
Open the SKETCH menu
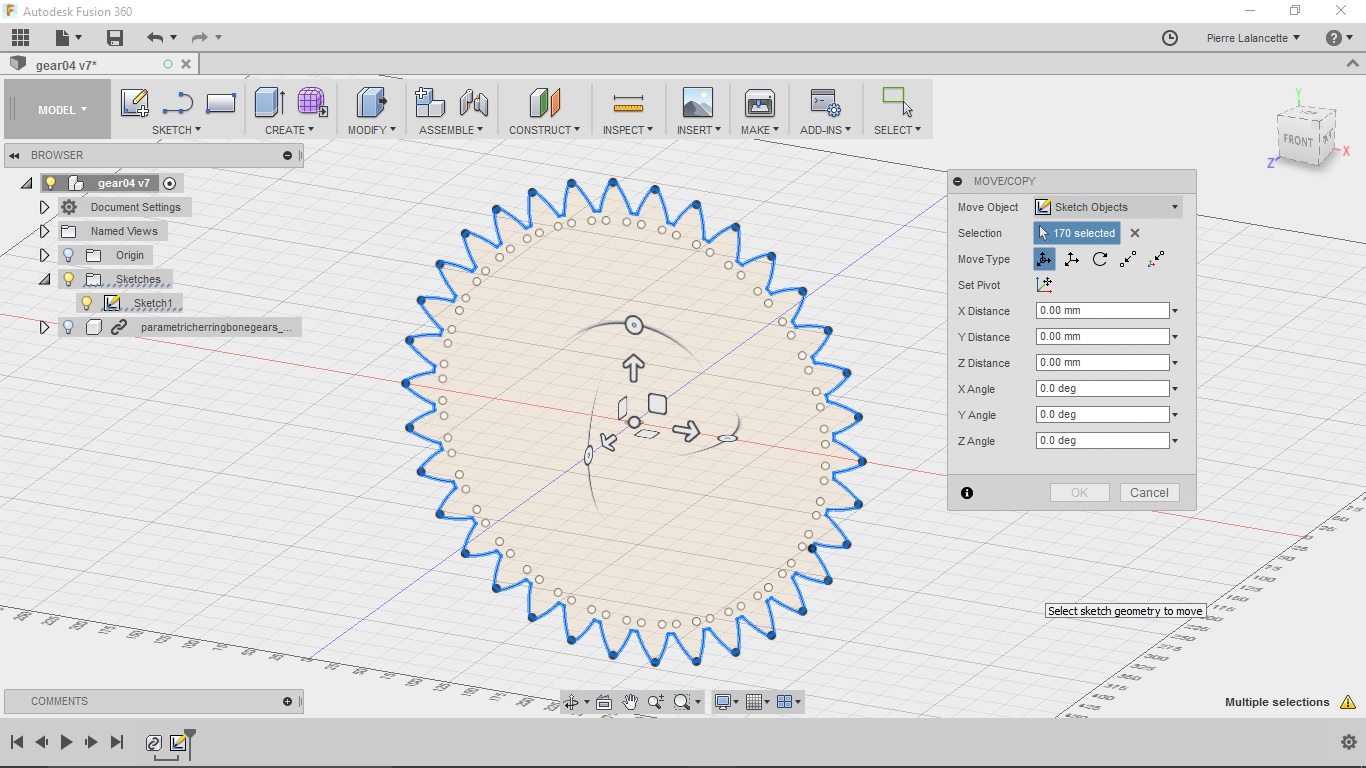tap(176, 130)
